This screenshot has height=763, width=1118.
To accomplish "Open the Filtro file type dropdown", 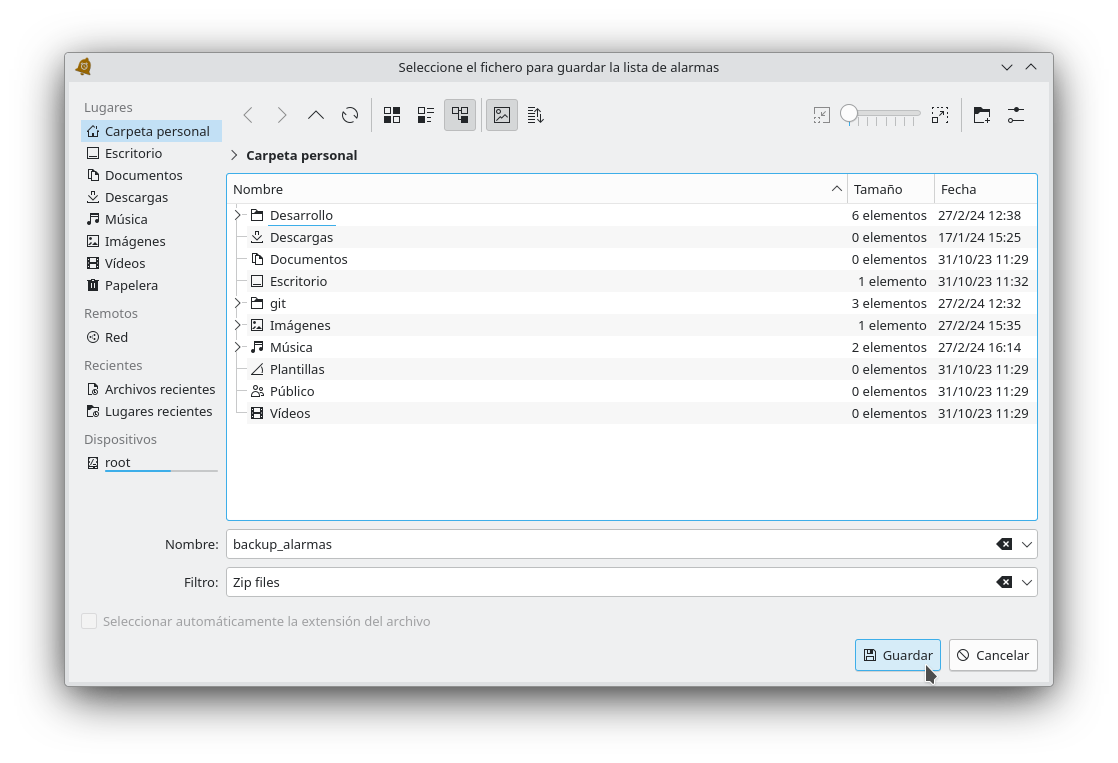I will 1026,582.
